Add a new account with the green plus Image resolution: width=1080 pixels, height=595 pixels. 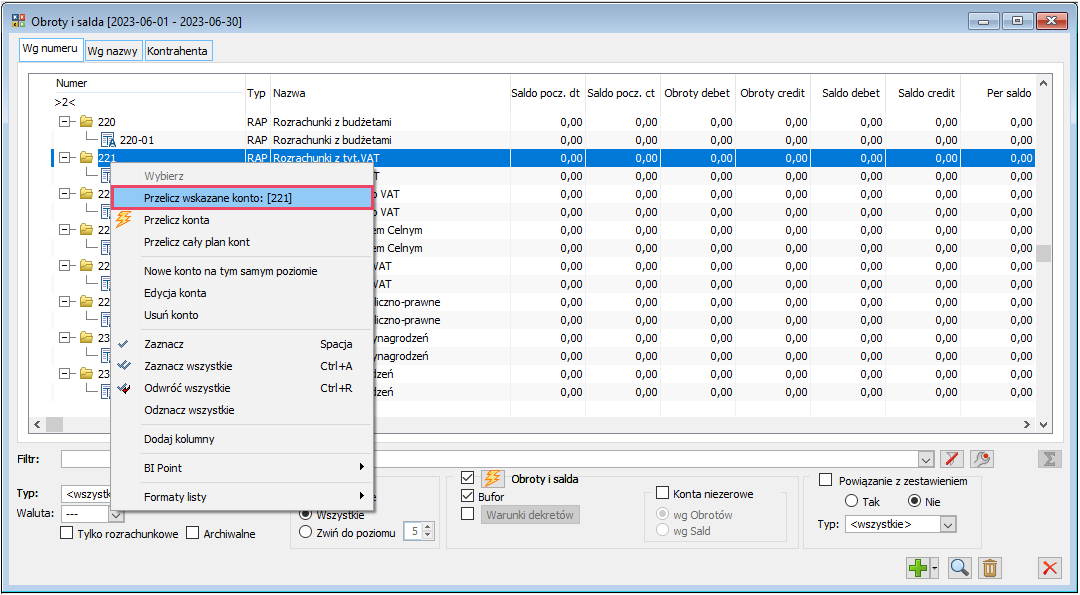tap(917, 568)
